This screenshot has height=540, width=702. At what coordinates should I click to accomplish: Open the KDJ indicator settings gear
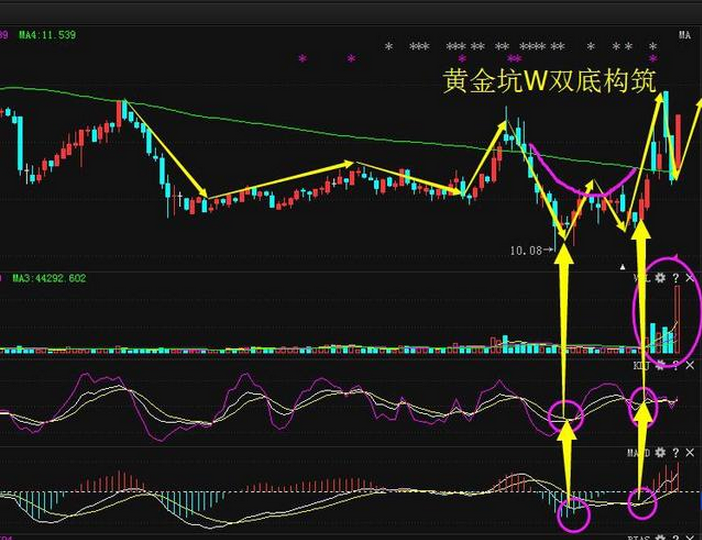point(660,365)
